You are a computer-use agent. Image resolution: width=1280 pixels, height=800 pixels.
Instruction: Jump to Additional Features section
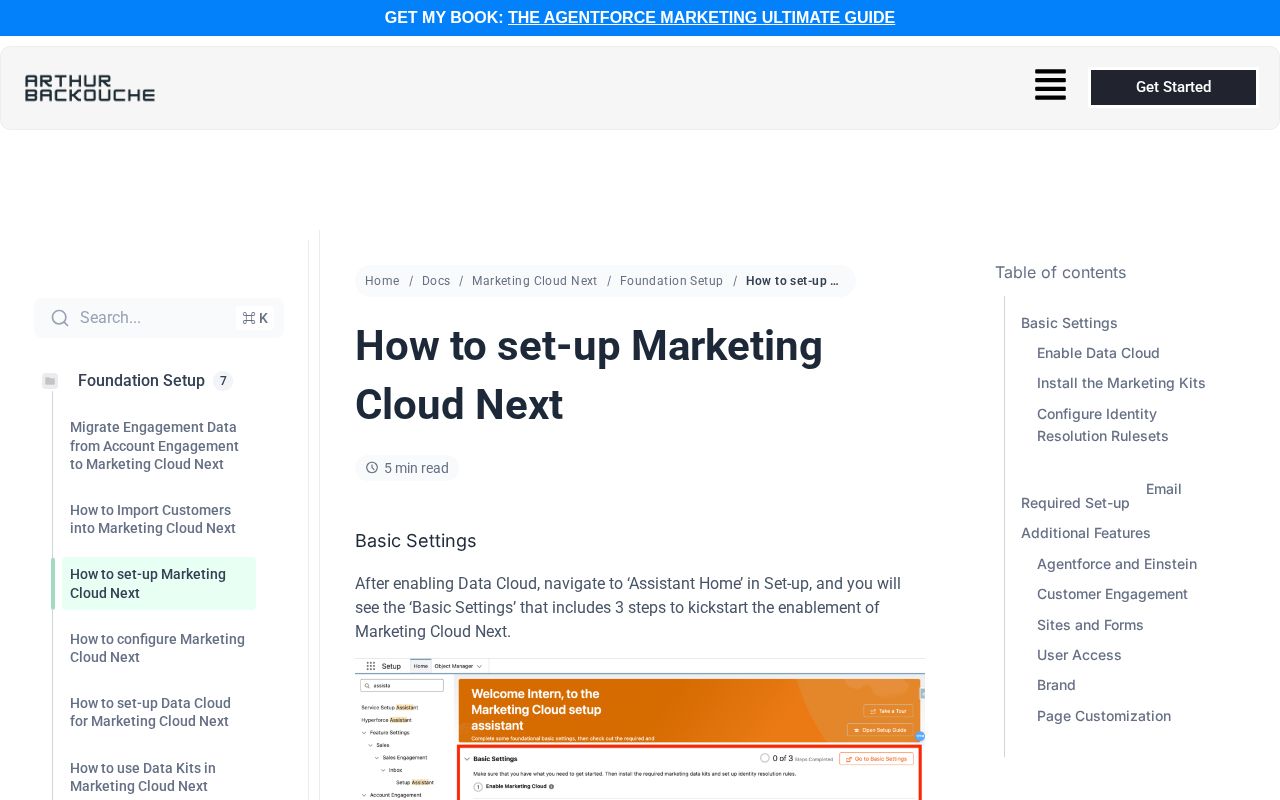(1086, 533)
